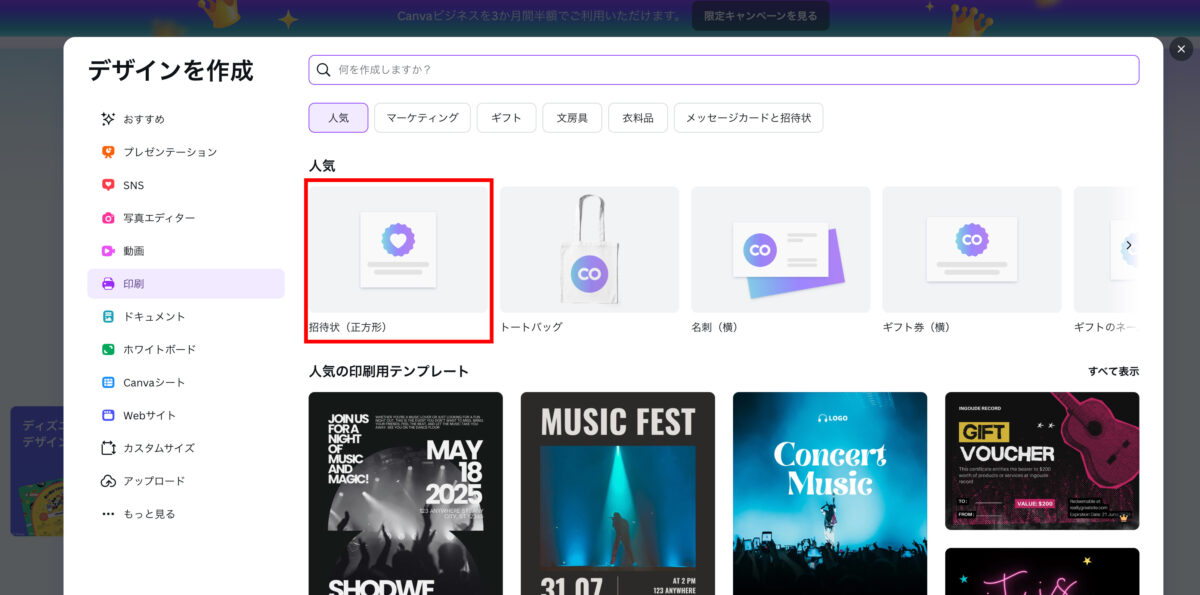Image resolution: width=1200 pixels, height=595 pixels.
Task: Click the 限定キャンペーンを見る button
Action: point(760,16)
